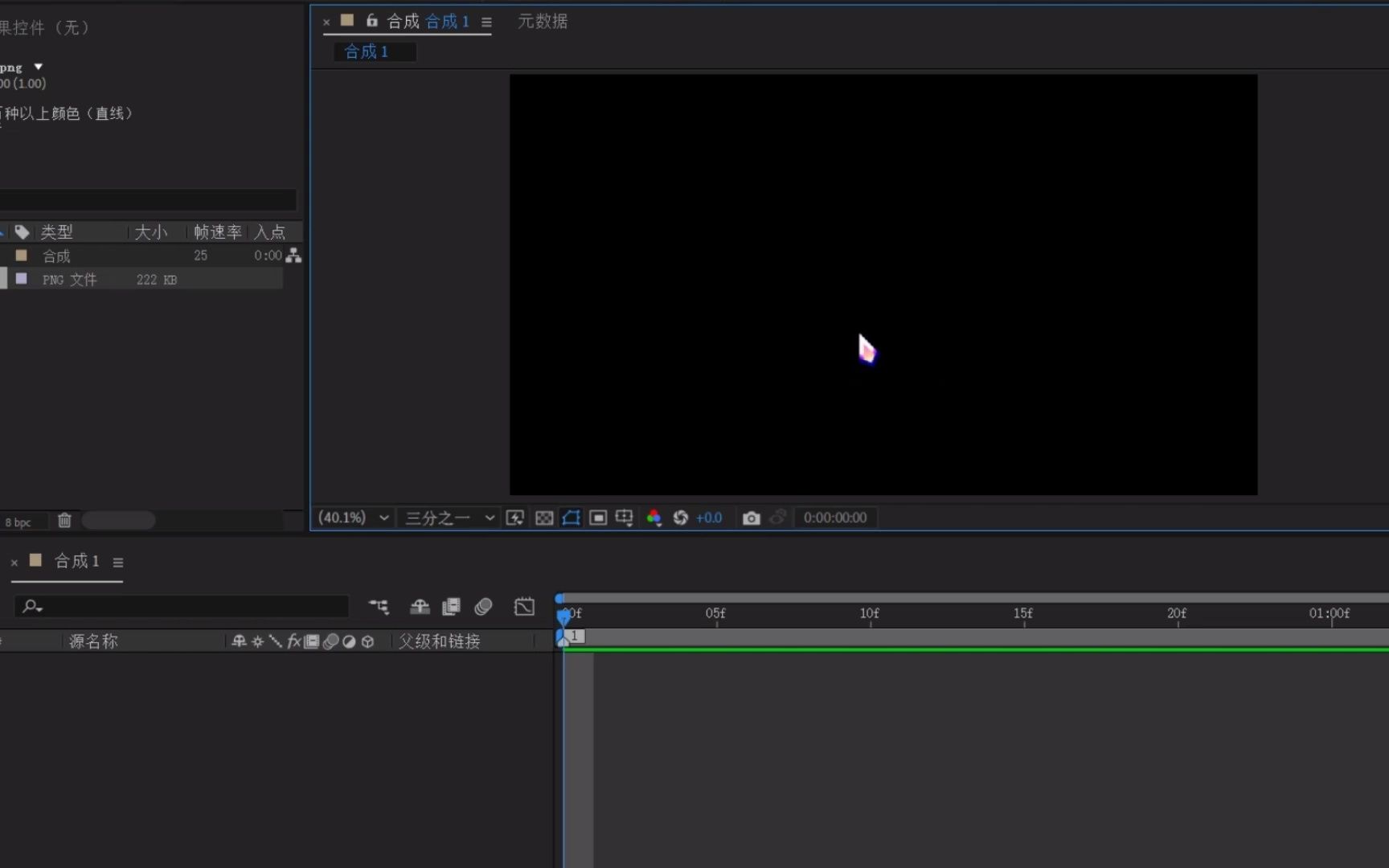Select the 合成 1 timeline tab
The width and height of the screenshot is (1389, 868).
coord(77,561)
